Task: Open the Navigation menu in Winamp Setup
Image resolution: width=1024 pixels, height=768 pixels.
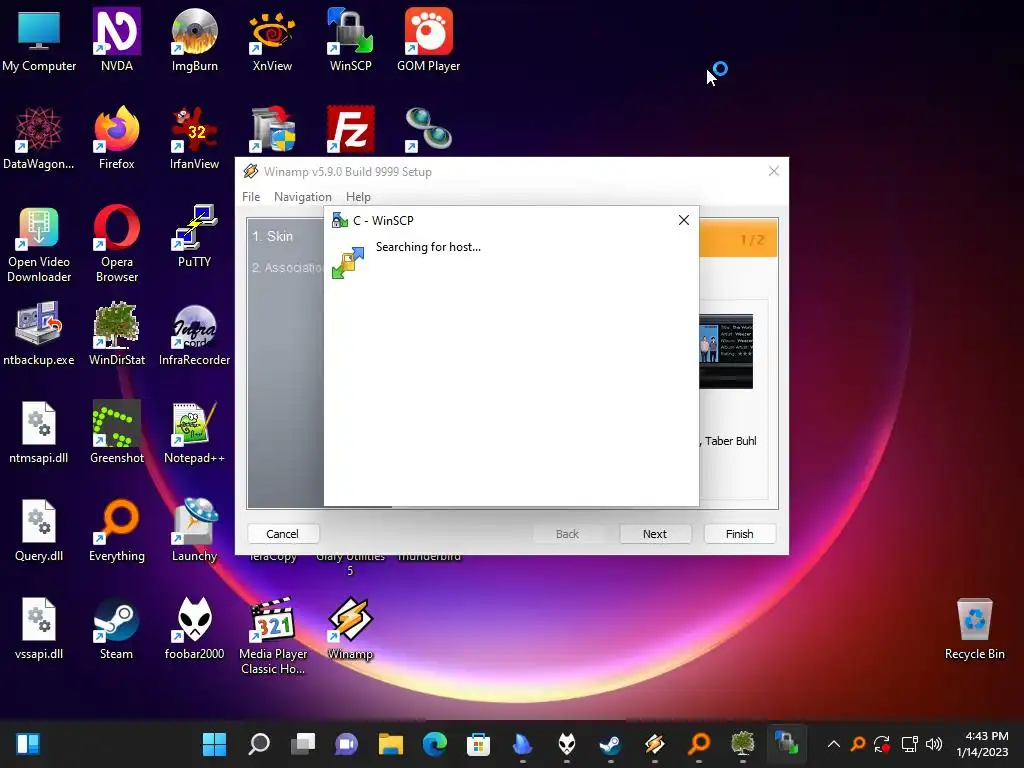Action: coord(302,197)
